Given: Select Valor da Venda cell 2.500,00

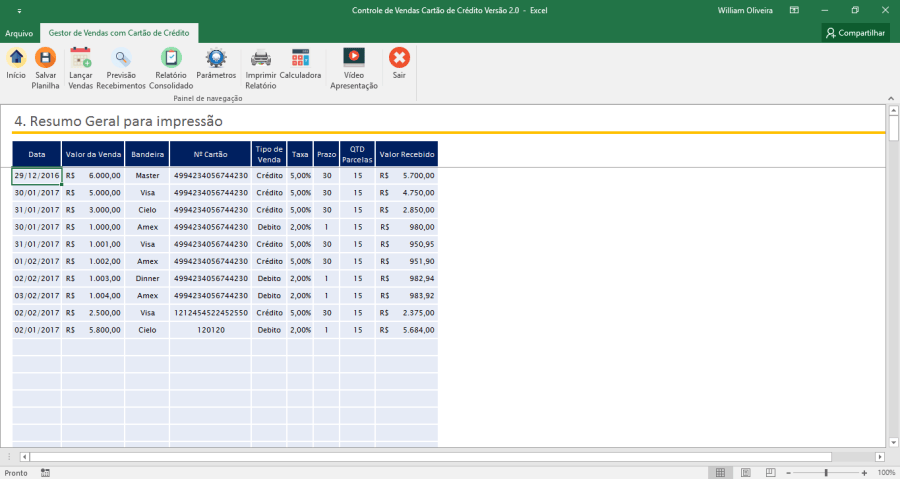Looking at the screenshot, I should click(93, 313).
